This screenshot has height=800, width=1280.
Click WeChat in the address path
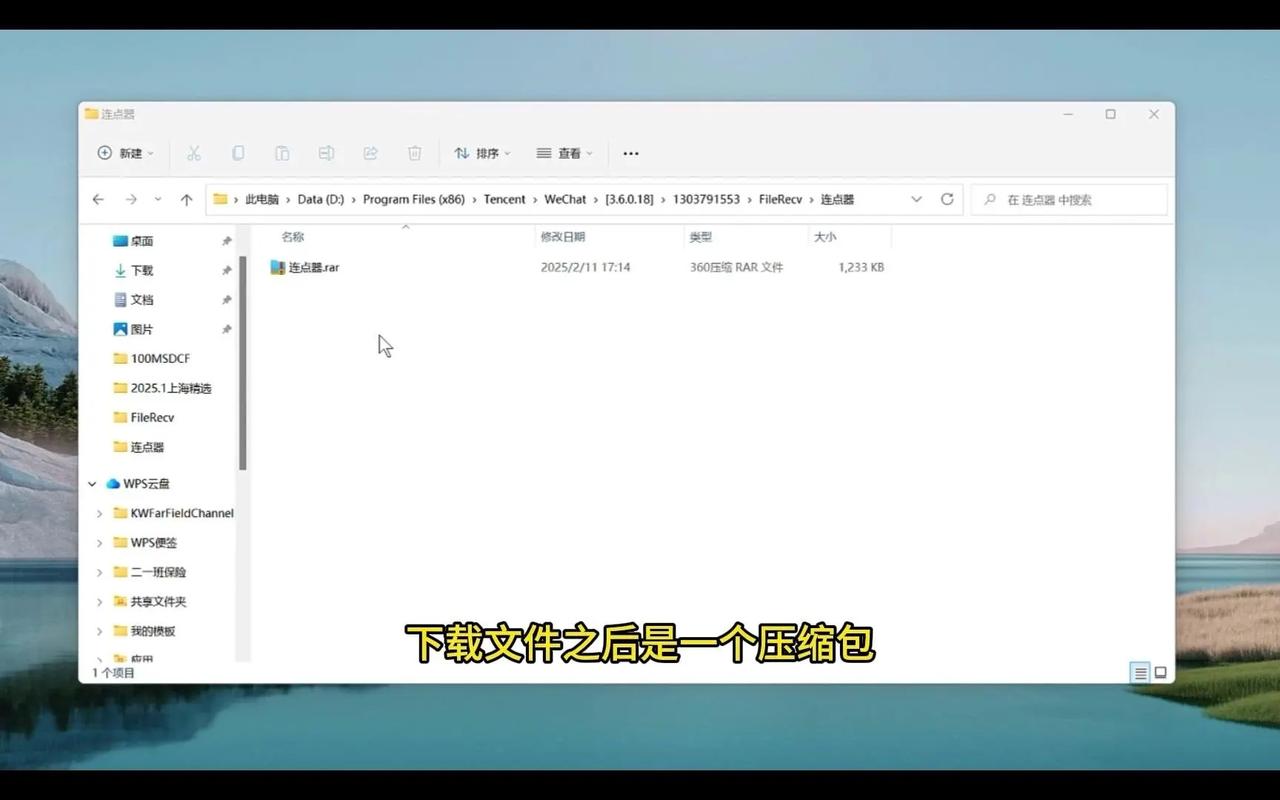tap(566, 199)
